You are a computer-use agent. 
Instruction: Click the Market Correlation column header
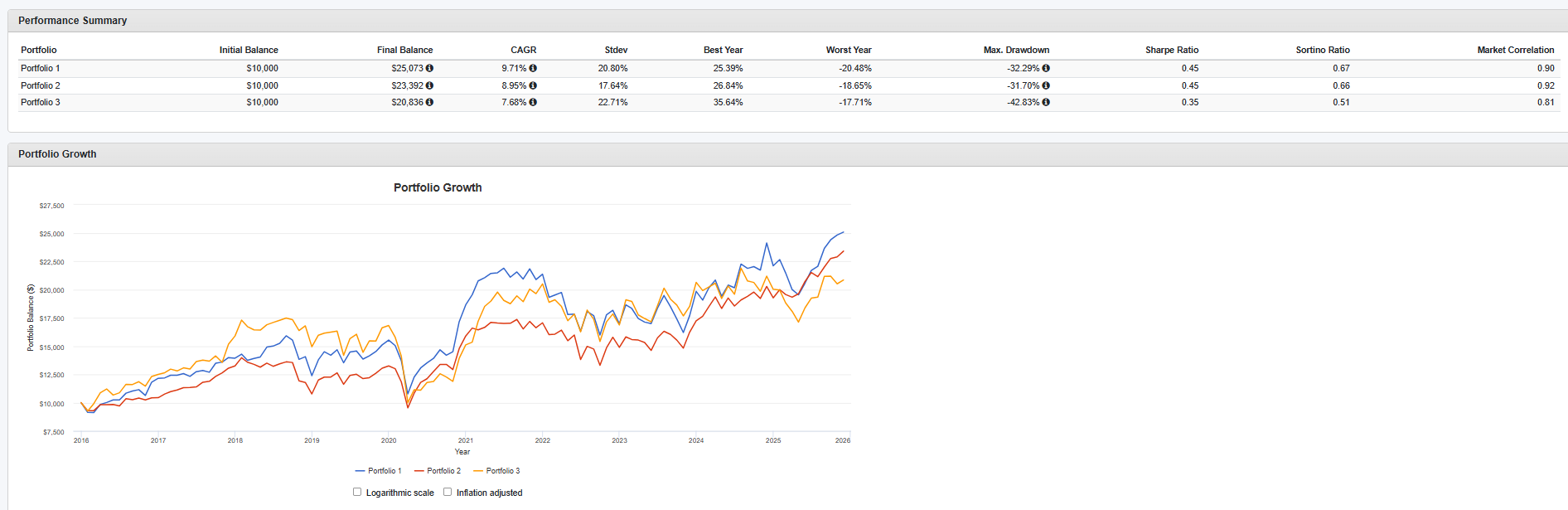(x=1515, y=50)
